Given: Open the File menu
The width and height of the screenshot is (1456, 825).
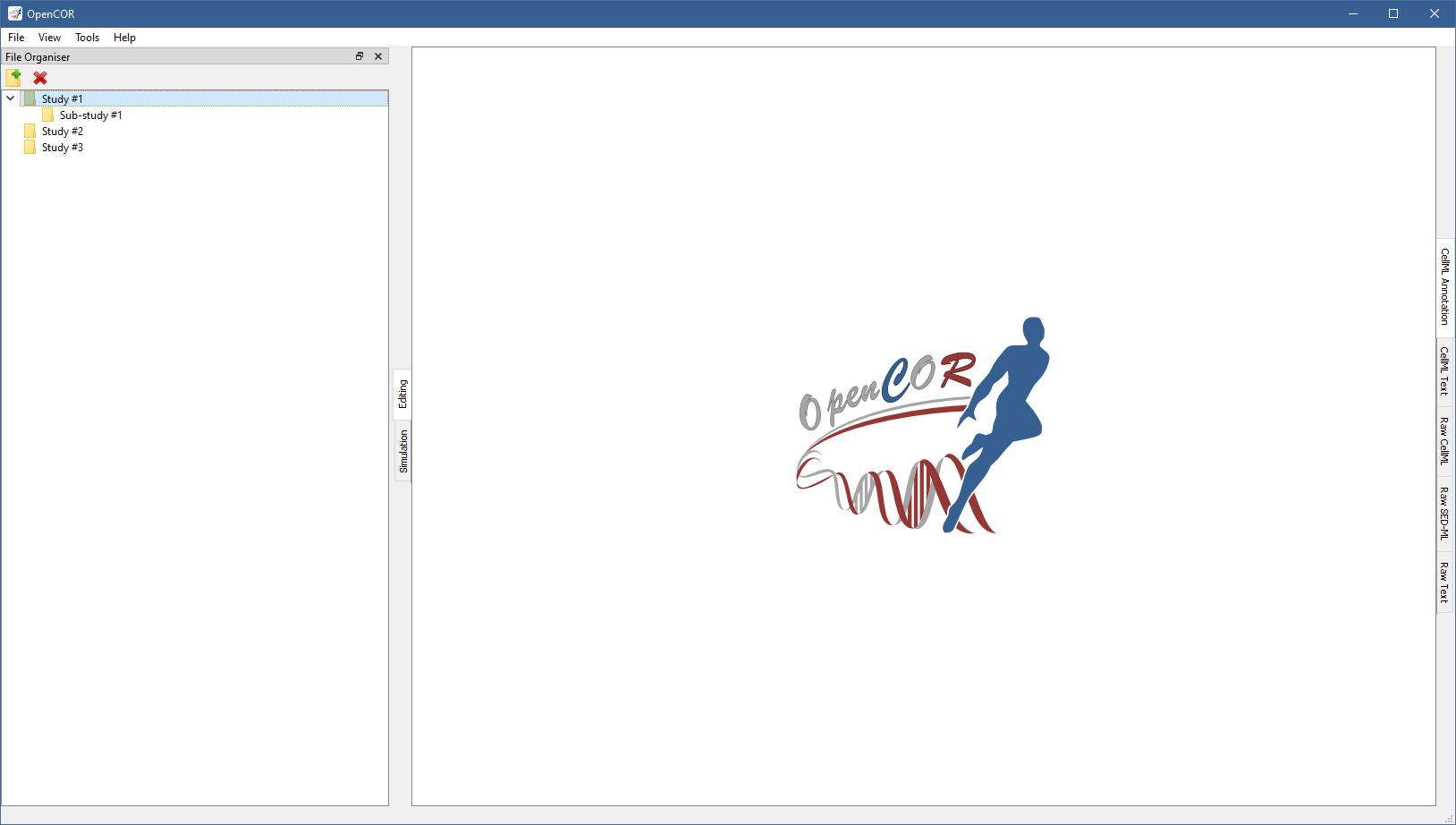Looking at the screenshot, I should [16, 38].
